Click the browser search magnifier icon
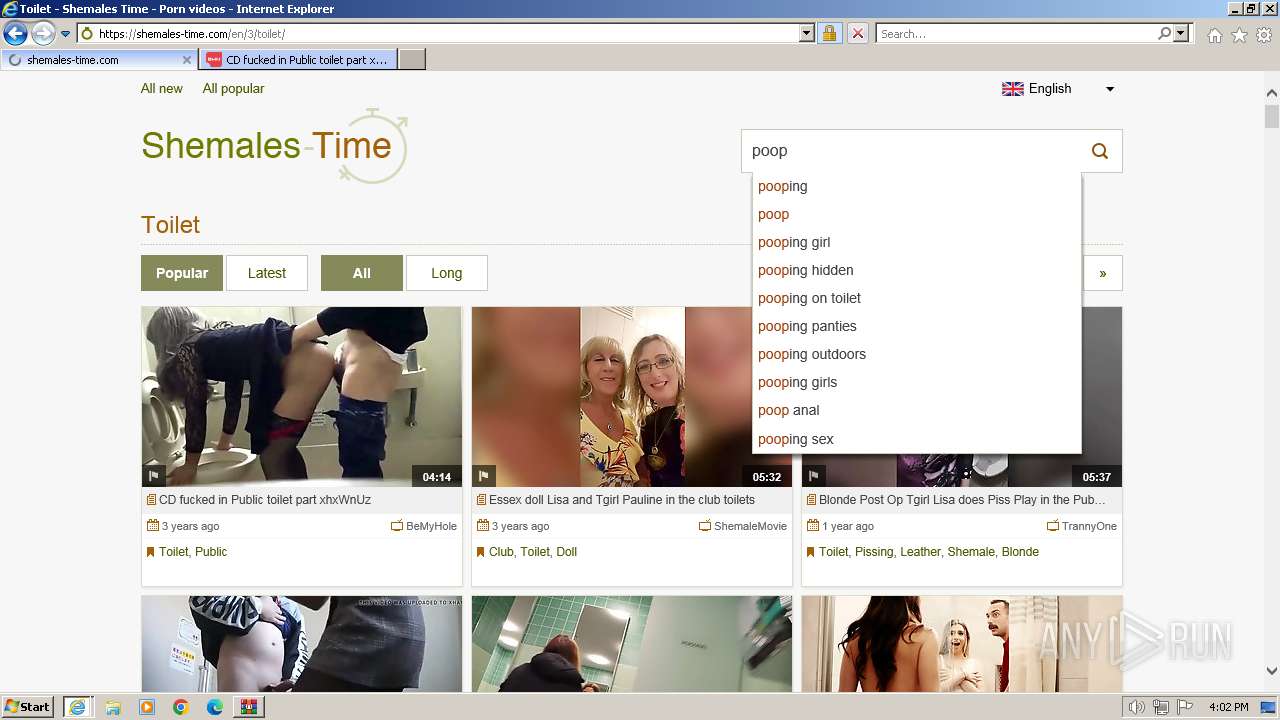Screen dimensions: 1280x720 tap(1164, 34)
